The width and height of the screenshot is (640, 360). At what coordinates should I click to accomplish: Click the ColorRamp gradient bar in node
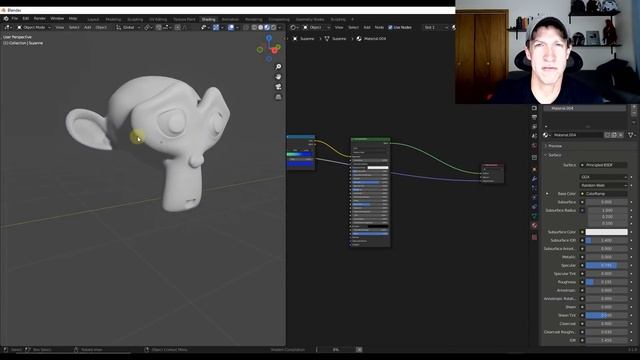point(300,154)
